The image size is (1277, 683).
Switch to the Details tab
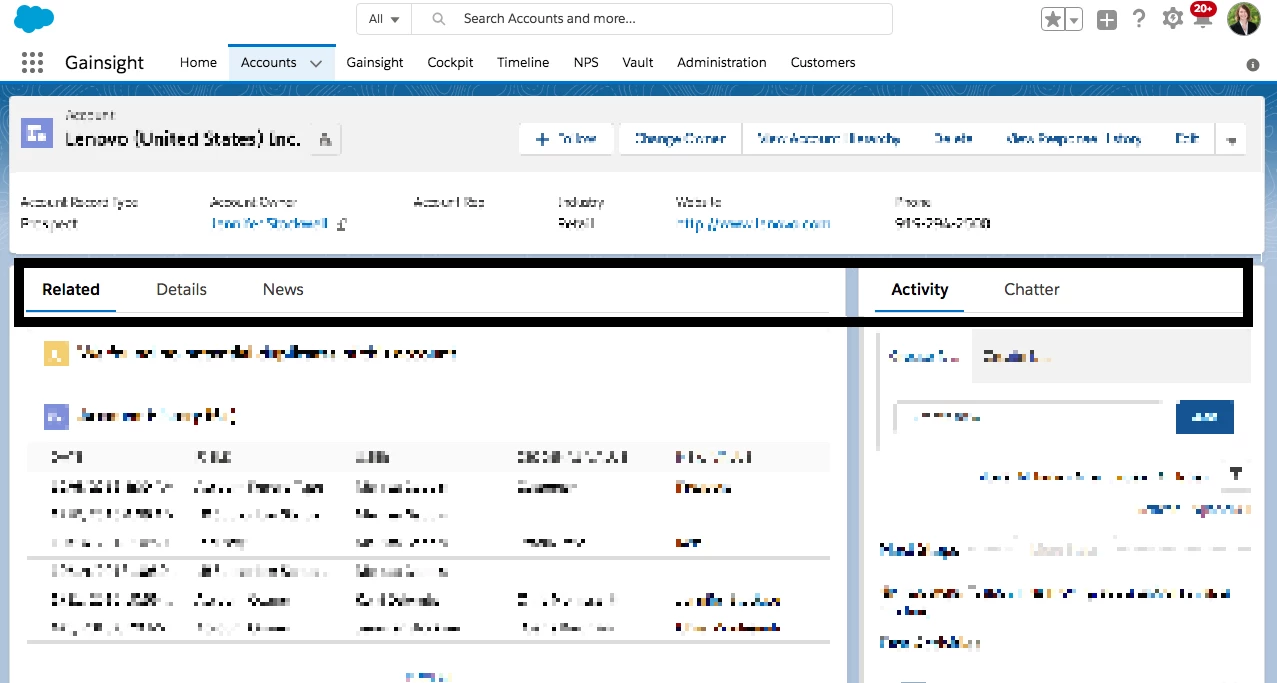tap(181, 290)
